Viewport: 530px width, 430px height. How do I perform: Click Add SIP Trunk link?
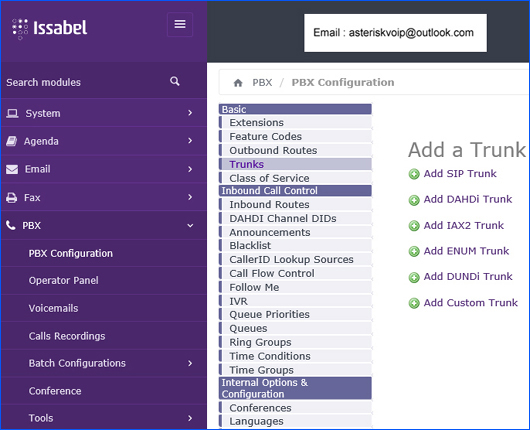click(460, 174)
